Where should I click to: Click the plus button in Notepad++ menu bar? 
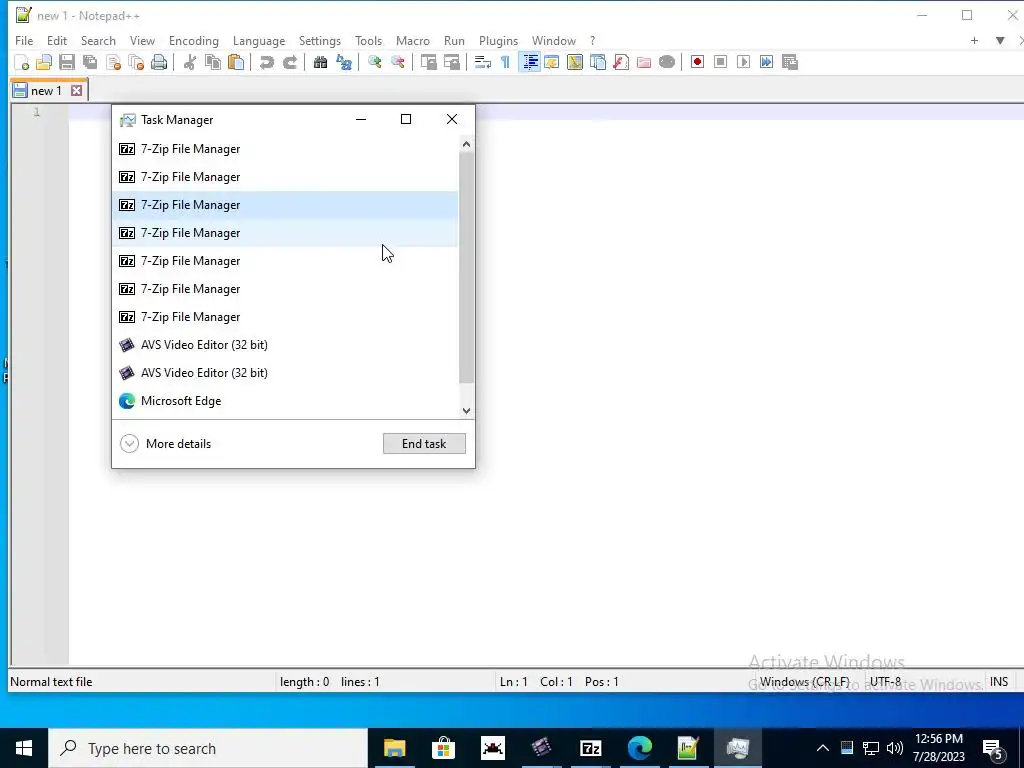974,40
